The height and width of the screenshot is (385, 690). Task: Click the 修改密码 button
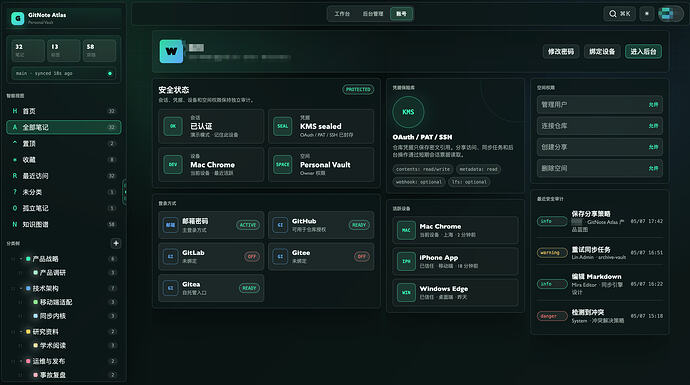(561, 51)
